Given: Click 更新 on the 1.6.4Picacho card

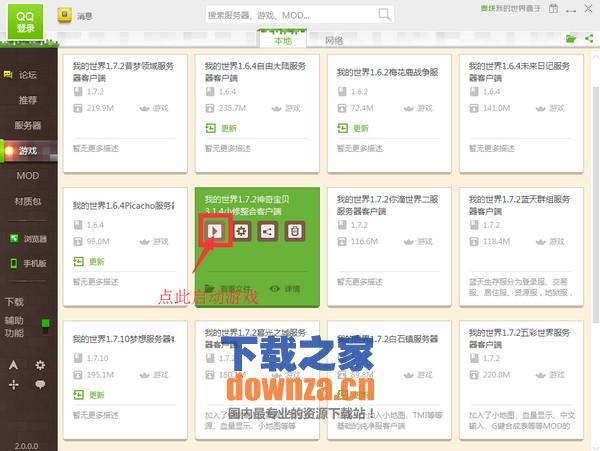Looking at the screenshot, I should (89, 262).
